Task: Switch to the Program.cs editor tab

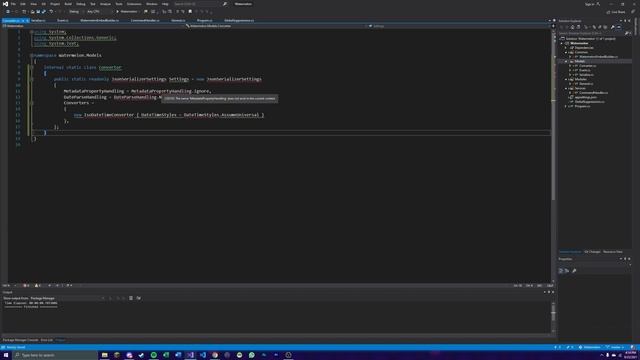Action: click(x=204, y=20)
